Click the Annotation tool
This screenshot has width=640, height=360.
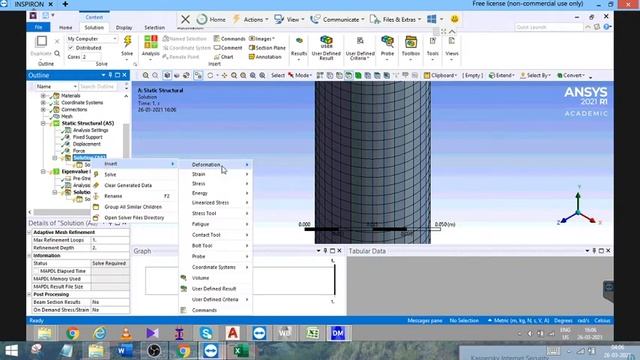(265, 57)
